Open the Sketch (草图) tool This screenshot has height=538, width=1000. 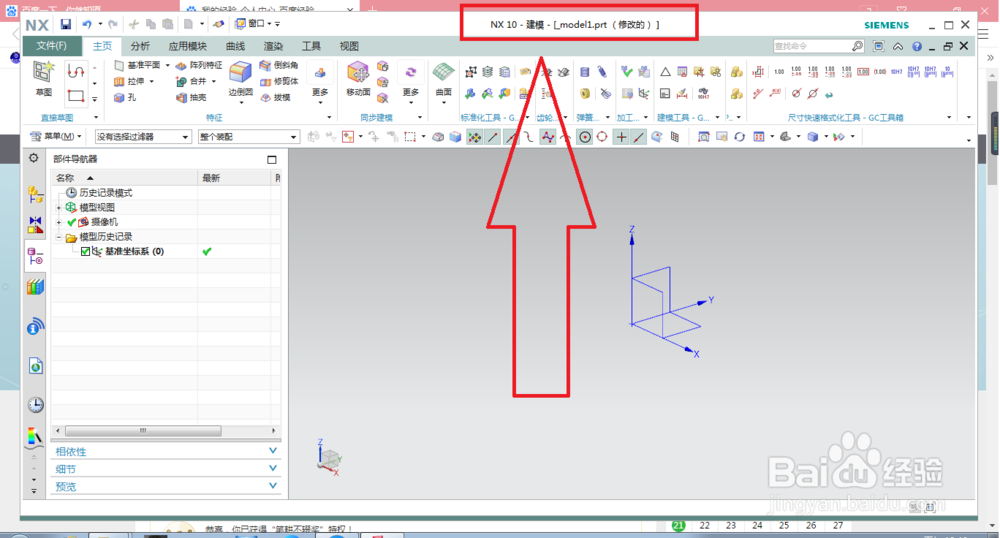[x=43, y=78]
